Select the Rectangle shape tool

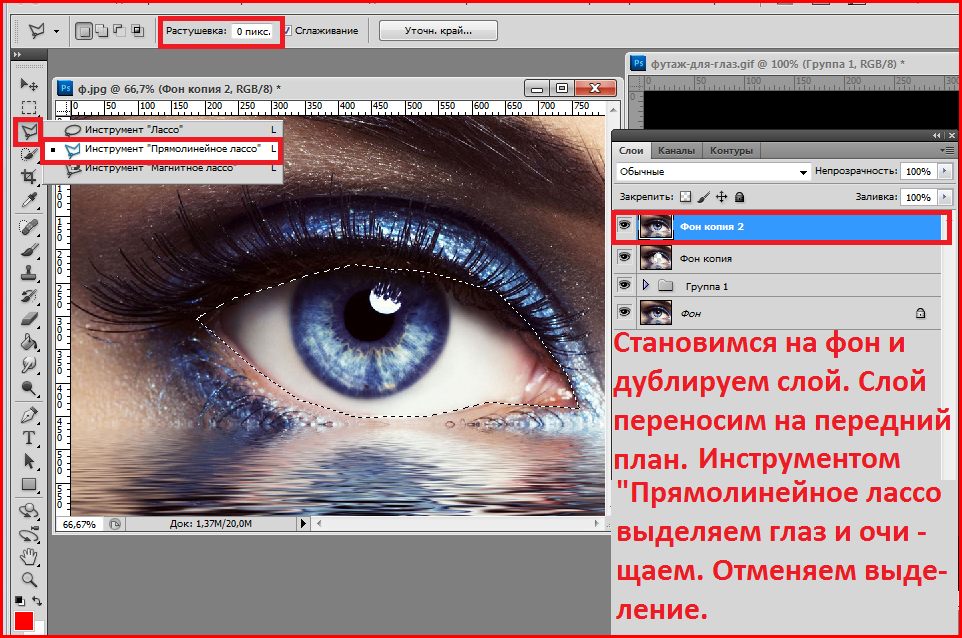point(29,485)
